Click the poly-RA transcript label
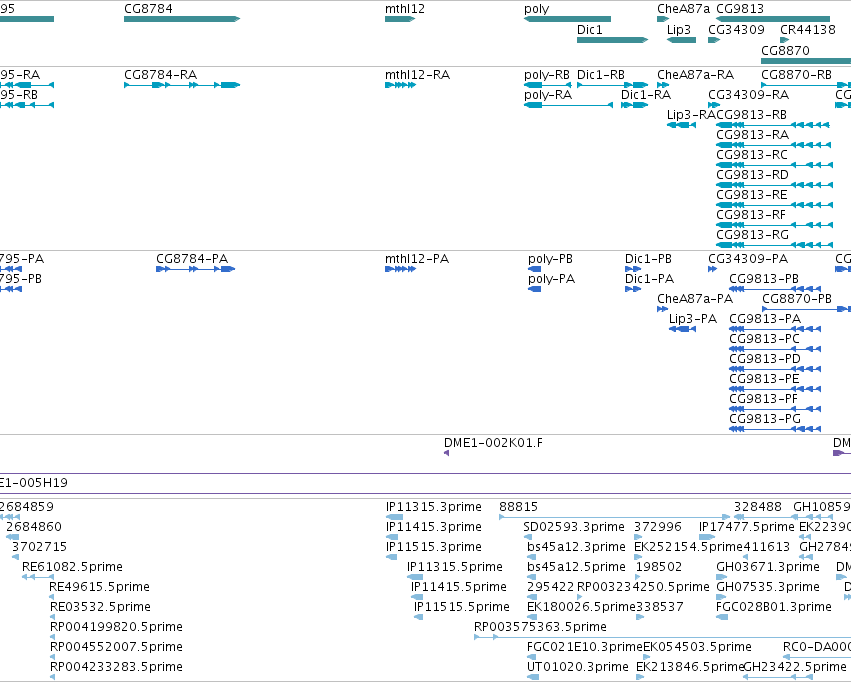The image size is (851, 682). click(548, 94)
